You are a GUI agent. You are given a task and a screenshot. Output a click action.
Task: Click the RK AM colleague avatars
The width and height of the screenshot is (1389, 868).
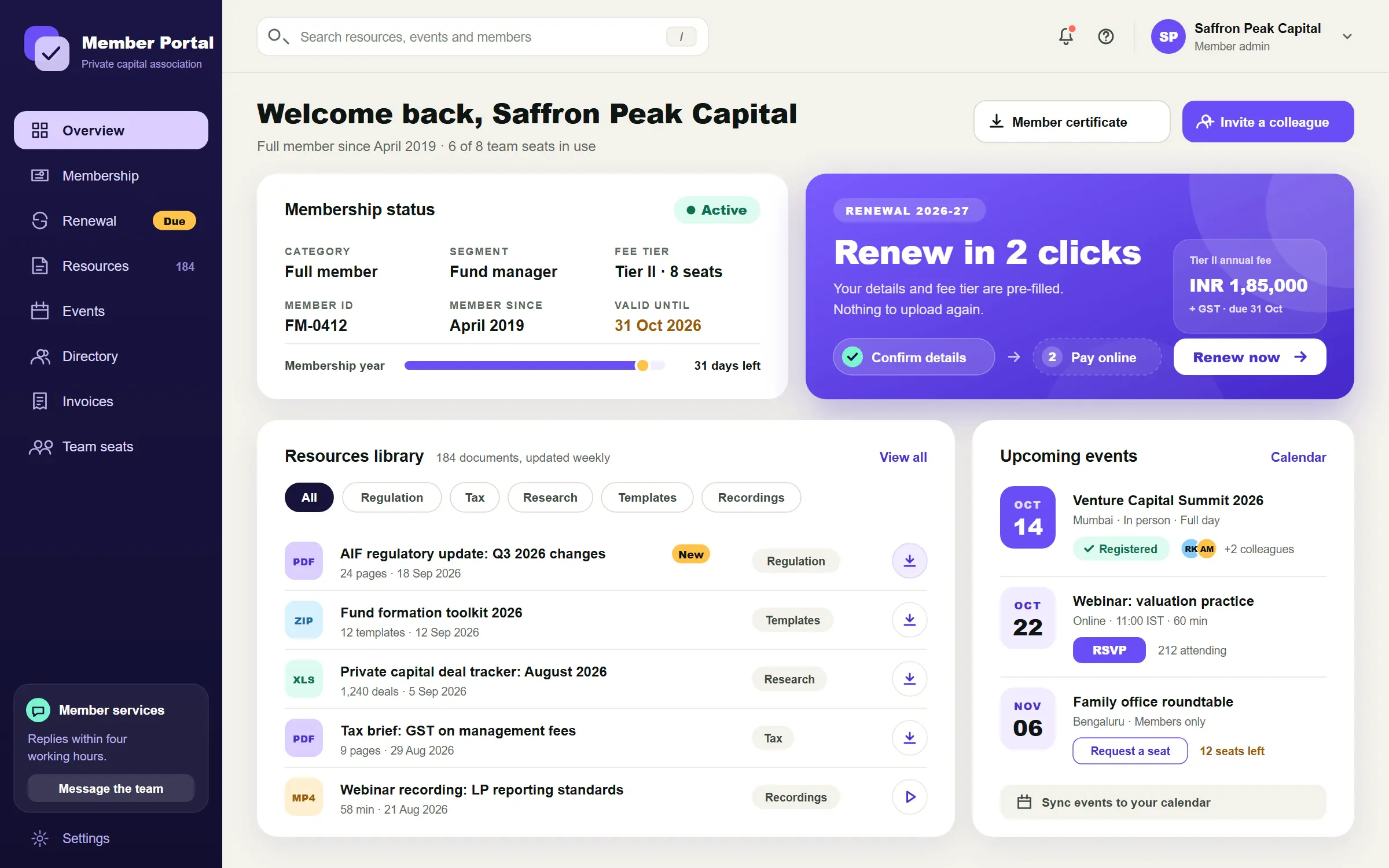pos(1199,549)
